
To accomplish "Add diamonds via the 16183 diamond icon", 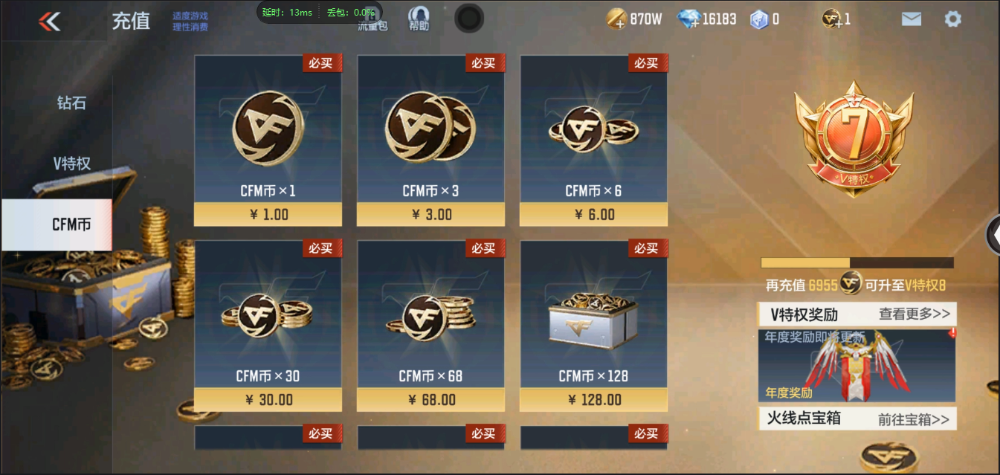I will 689,19.
